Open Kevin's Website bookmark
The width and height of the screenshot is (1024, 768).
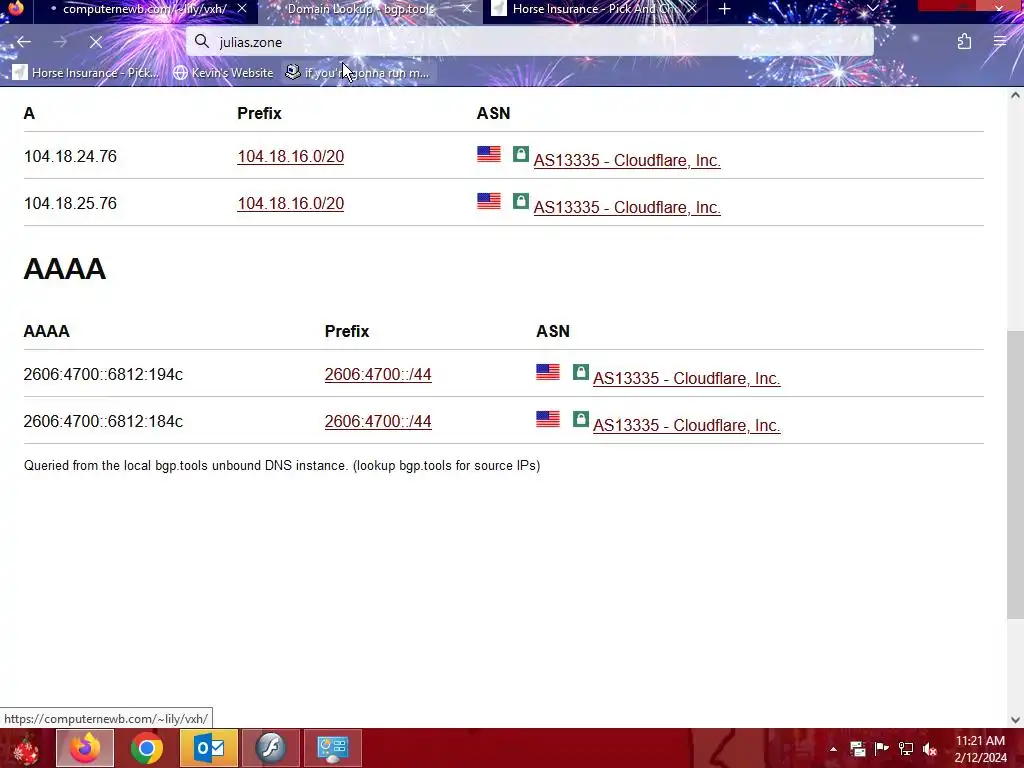pos(223,72)
